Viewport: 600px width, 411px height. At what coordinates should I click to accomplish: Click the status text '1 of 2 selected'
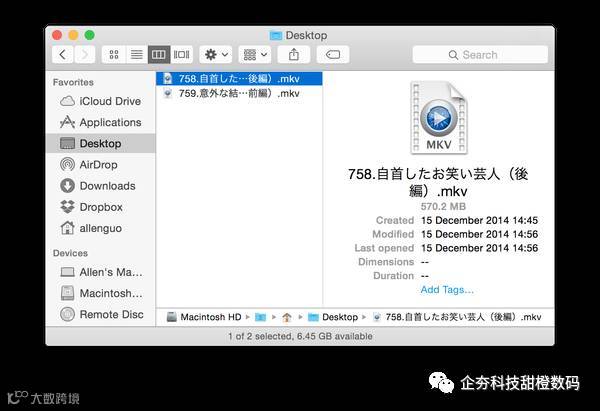click(x=259, y=336)
